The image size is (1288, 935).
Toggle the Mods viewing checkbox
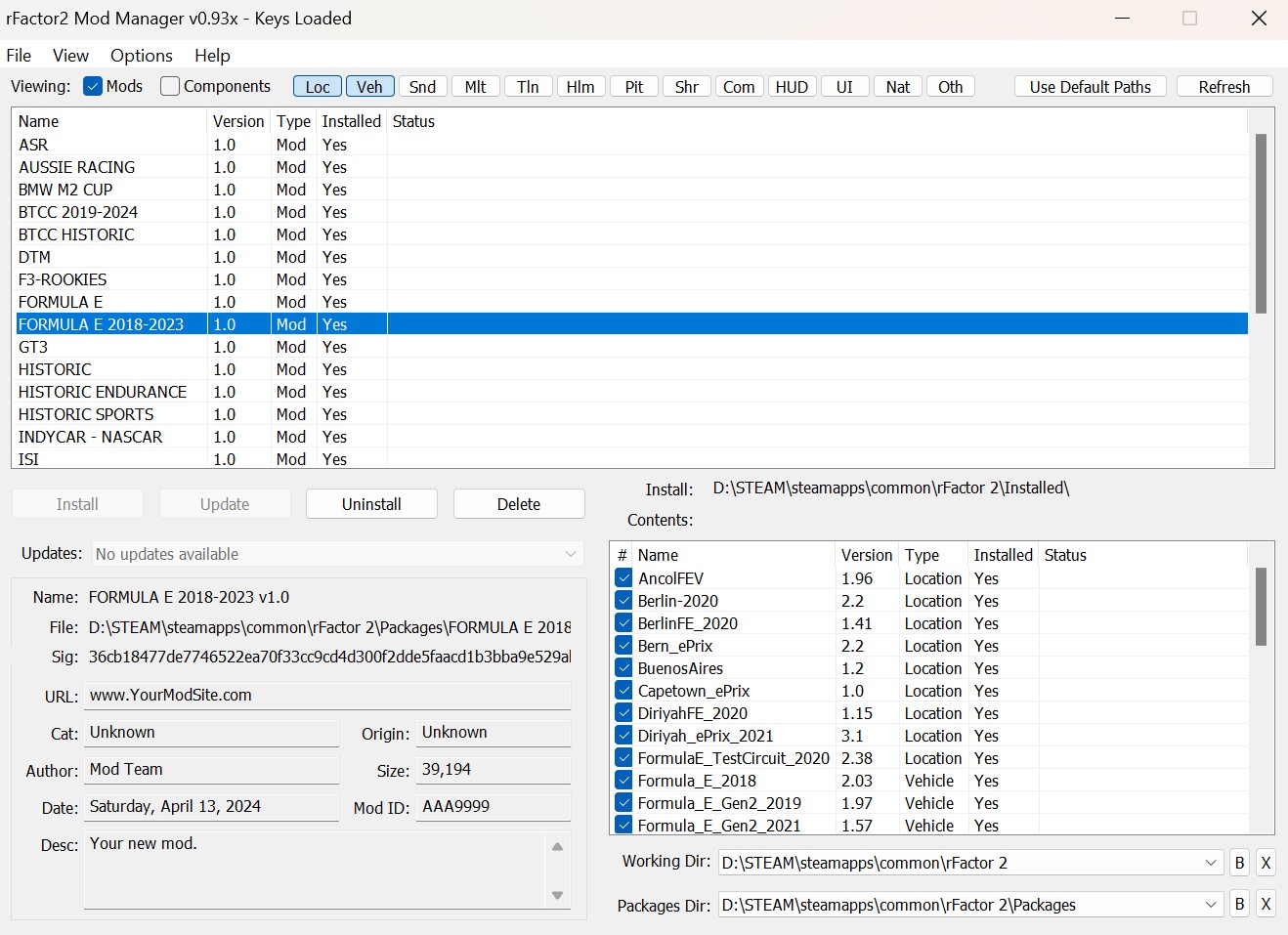tap(93, 86)
